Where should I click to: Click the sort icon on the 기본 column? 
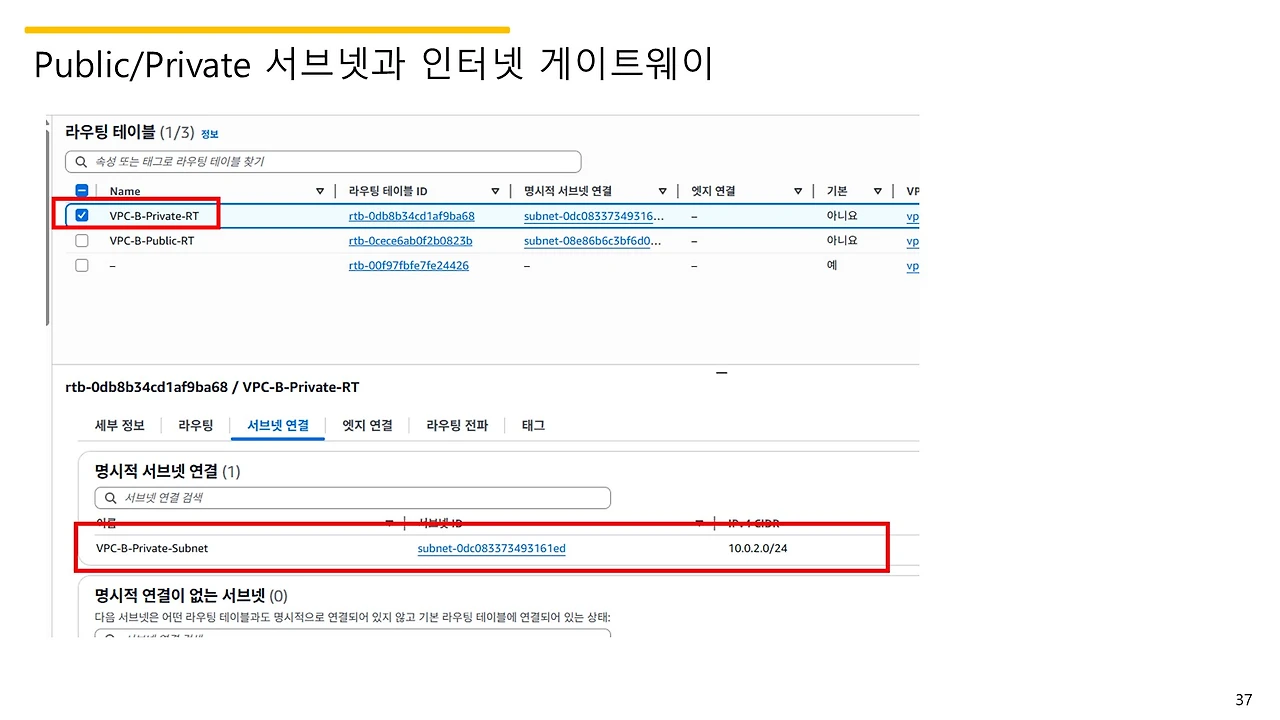click(877, 190)
